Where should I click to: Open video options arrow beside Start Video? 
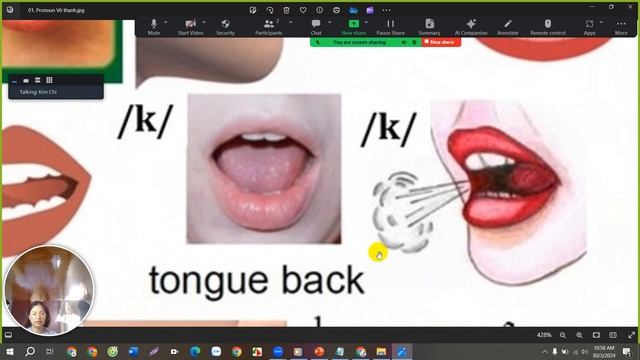click(204, 22)
